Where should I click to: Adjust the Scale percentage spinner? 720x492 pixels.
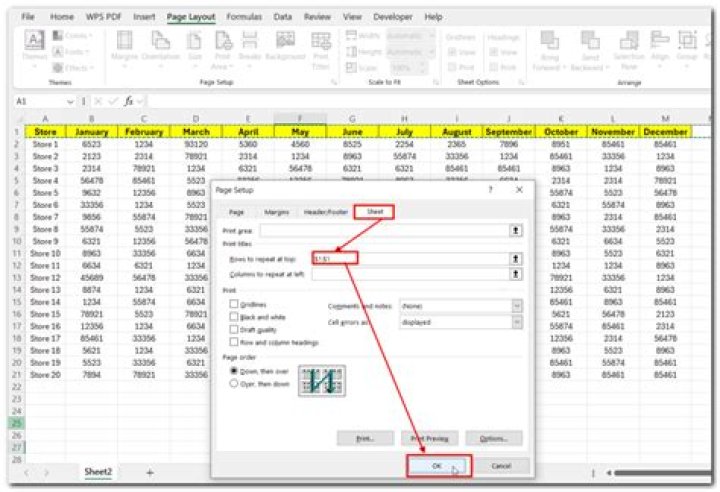(423, 68)
